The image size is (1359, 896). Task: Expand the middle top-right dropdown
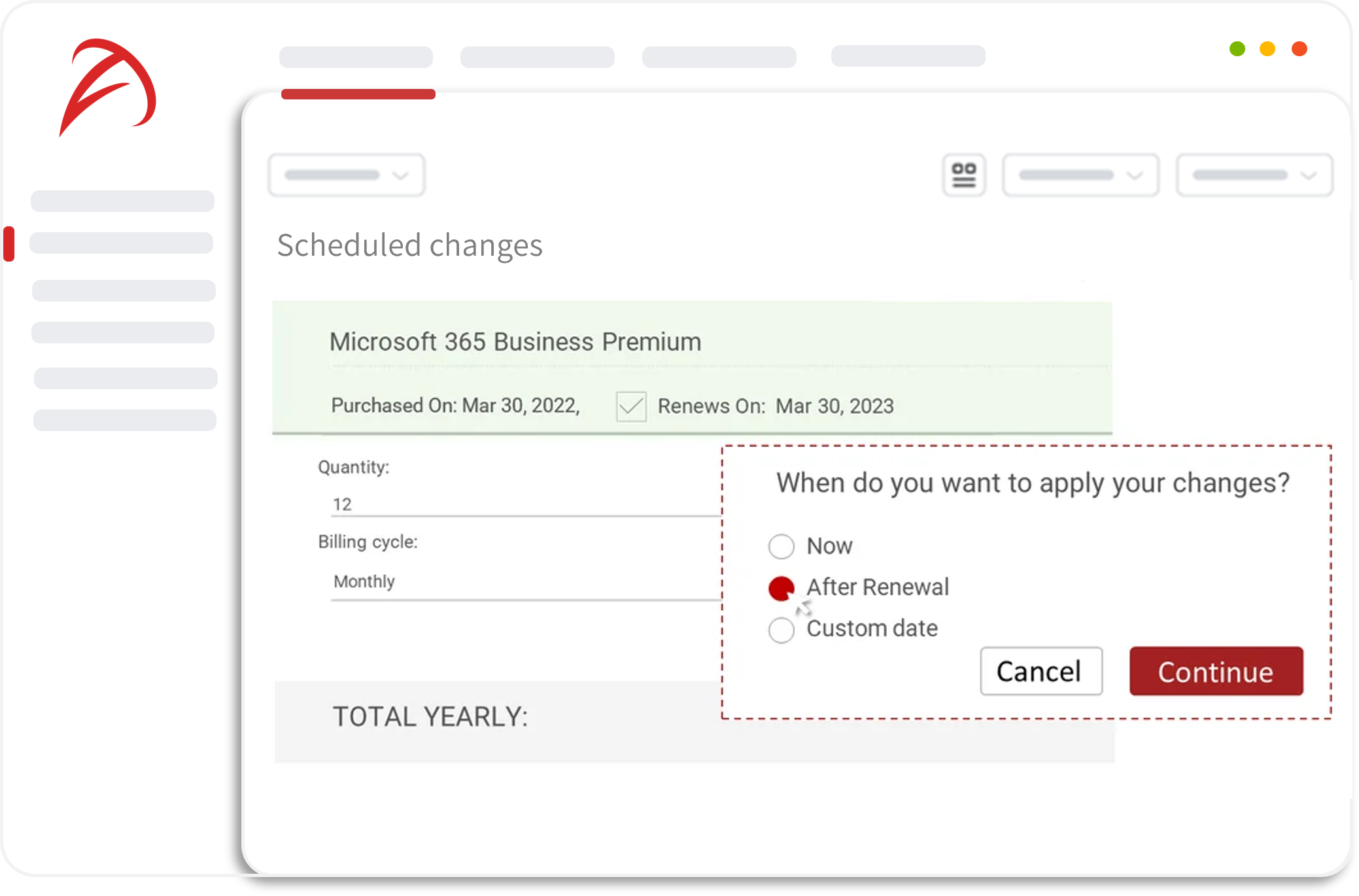[x=1080, y=175]
